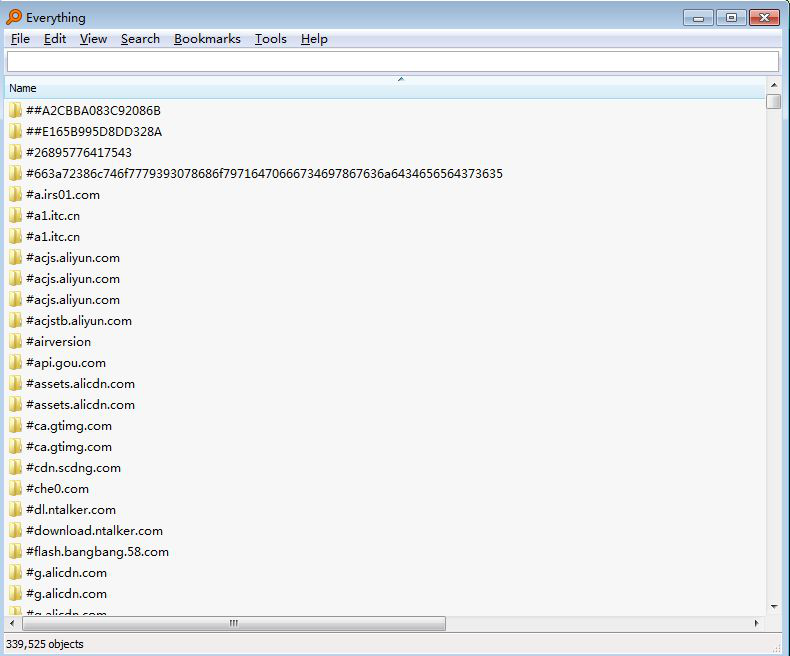The image size is (790, 656).
Task: Click the vertical scrollbar thumb
Action: click(x=773, y=101)
